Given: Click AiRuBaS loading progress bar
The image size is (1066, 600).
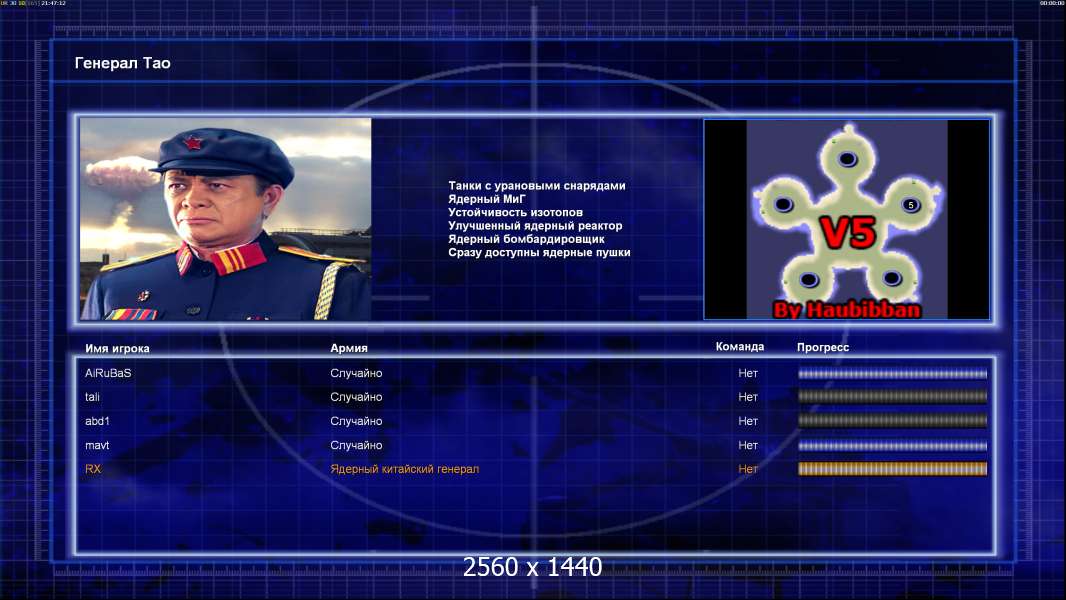Looking at the screenshot, I should click(x=893, y=374).
